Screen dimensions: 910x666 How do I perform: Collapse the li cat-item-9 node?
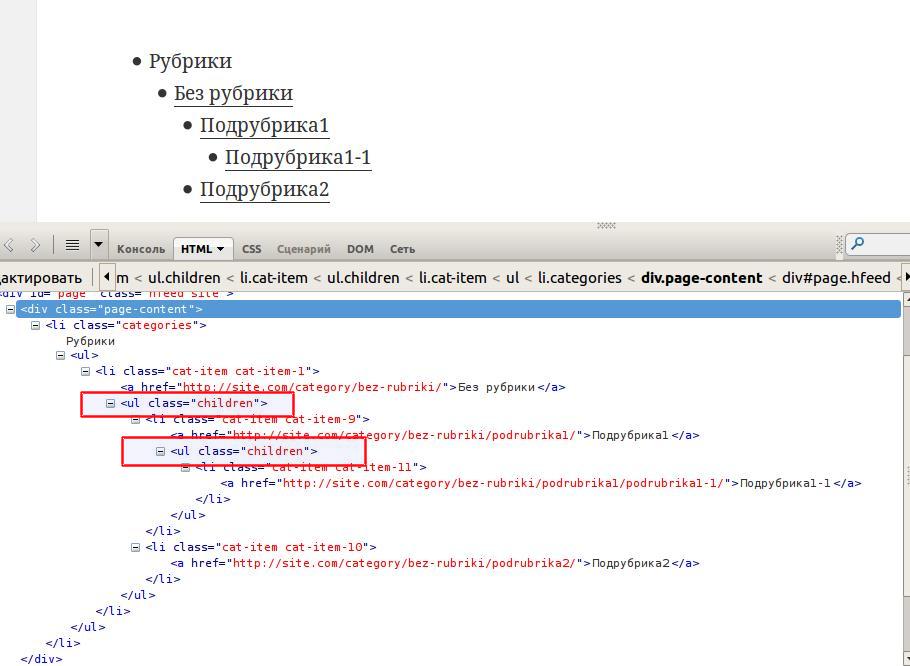pyautogui.click(x=135, y=419)
